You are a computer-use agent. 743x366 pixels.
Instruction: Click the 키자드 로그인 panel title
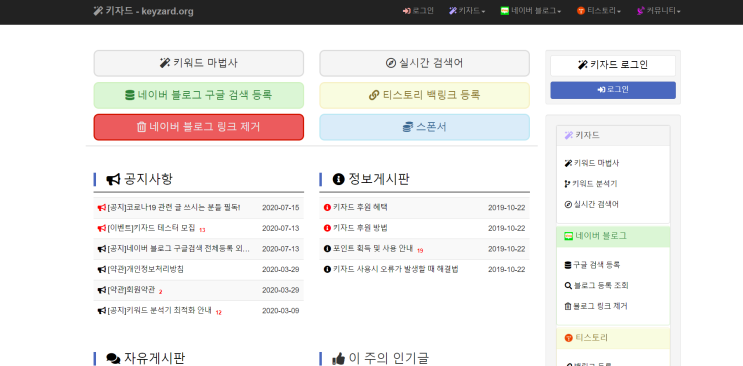(613, 65)
